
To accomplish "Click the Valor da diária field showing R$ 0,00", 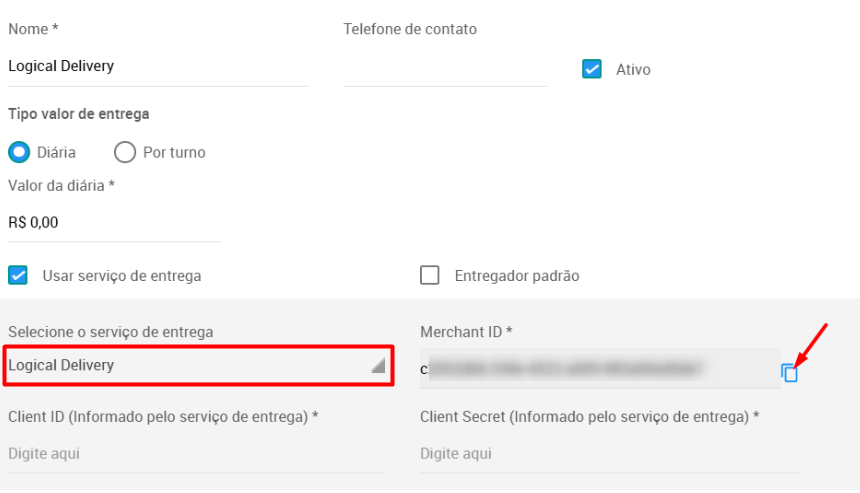I will coord(114,223).
